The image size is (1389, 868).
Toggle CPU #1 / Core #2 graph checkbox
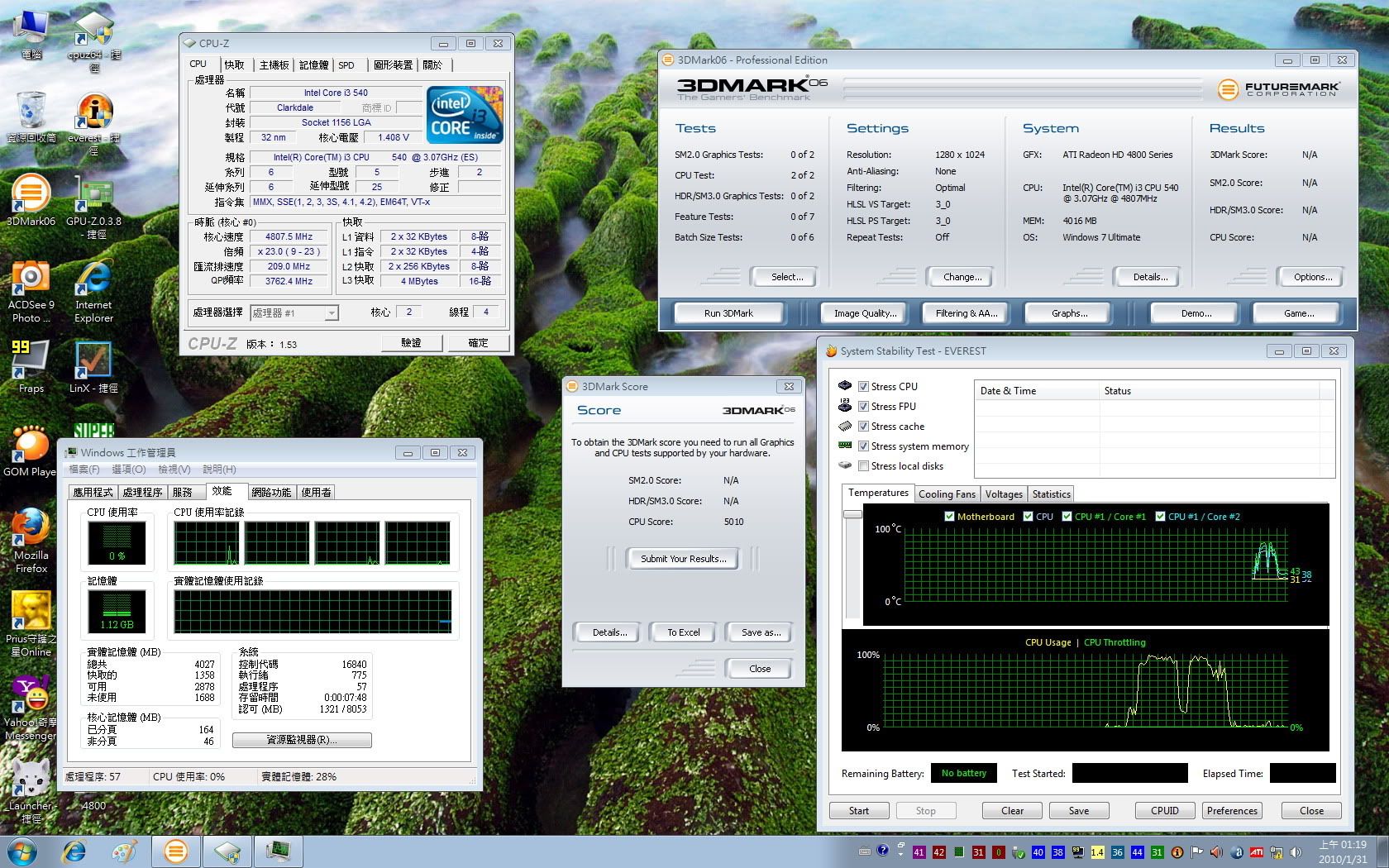pos(1160,516)
